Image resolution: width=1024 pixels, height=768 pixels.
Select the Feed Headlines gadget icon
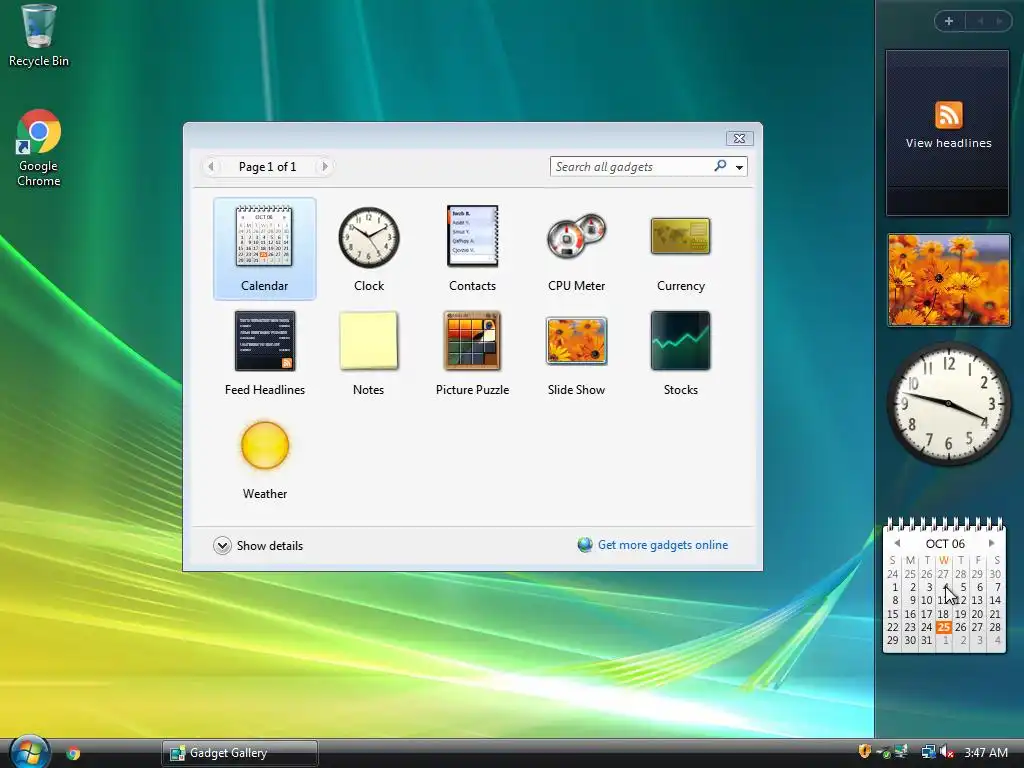(x=264, y=340)
